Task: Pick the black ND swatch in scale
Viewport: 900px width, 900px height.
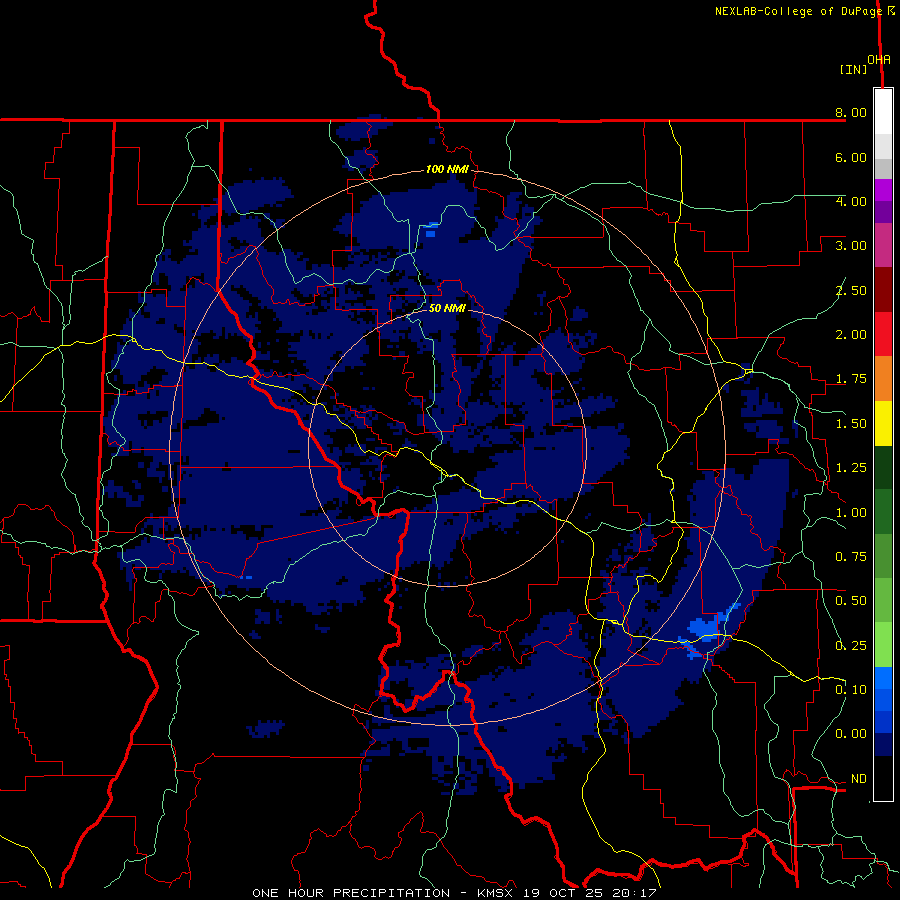Action: (x=883, y=778)
